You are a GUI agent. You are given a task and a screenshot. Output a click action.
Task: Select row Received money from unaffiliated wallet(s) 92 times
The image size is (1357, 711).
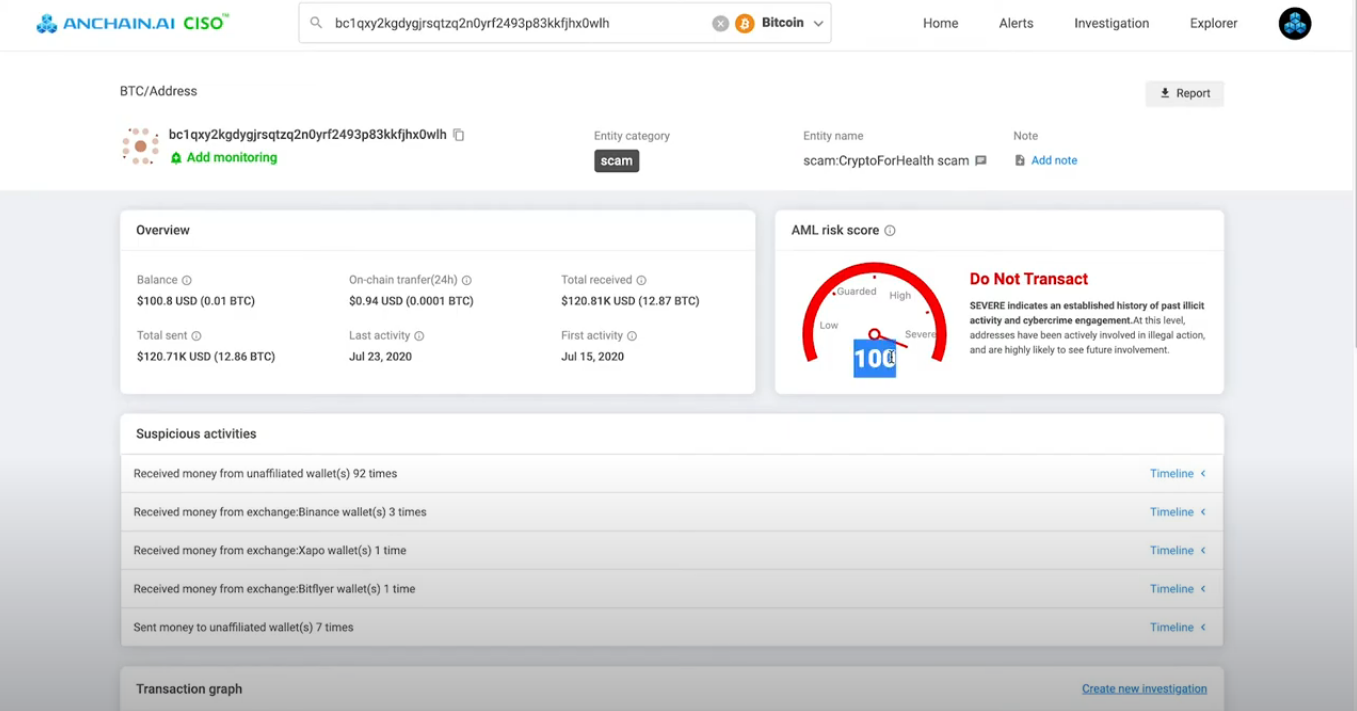coord(671,474)
